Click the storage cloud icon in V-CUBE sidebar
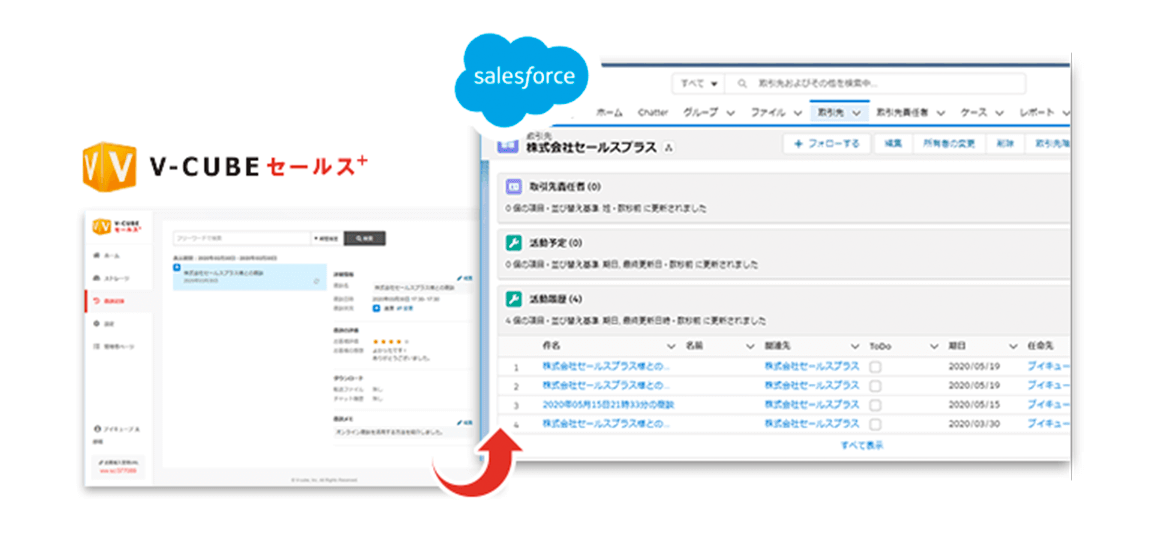The image size is (1152, 546). pyautogui.click(x=97, y=278)
